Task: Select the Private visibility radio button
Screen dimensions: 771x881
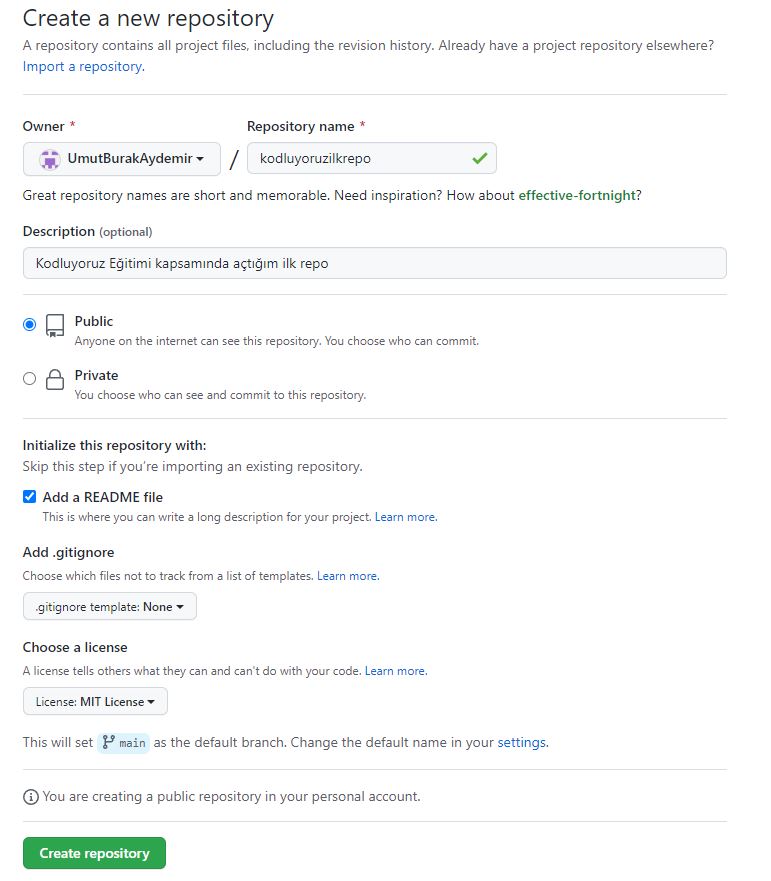Action: click(x=29, y=376)
